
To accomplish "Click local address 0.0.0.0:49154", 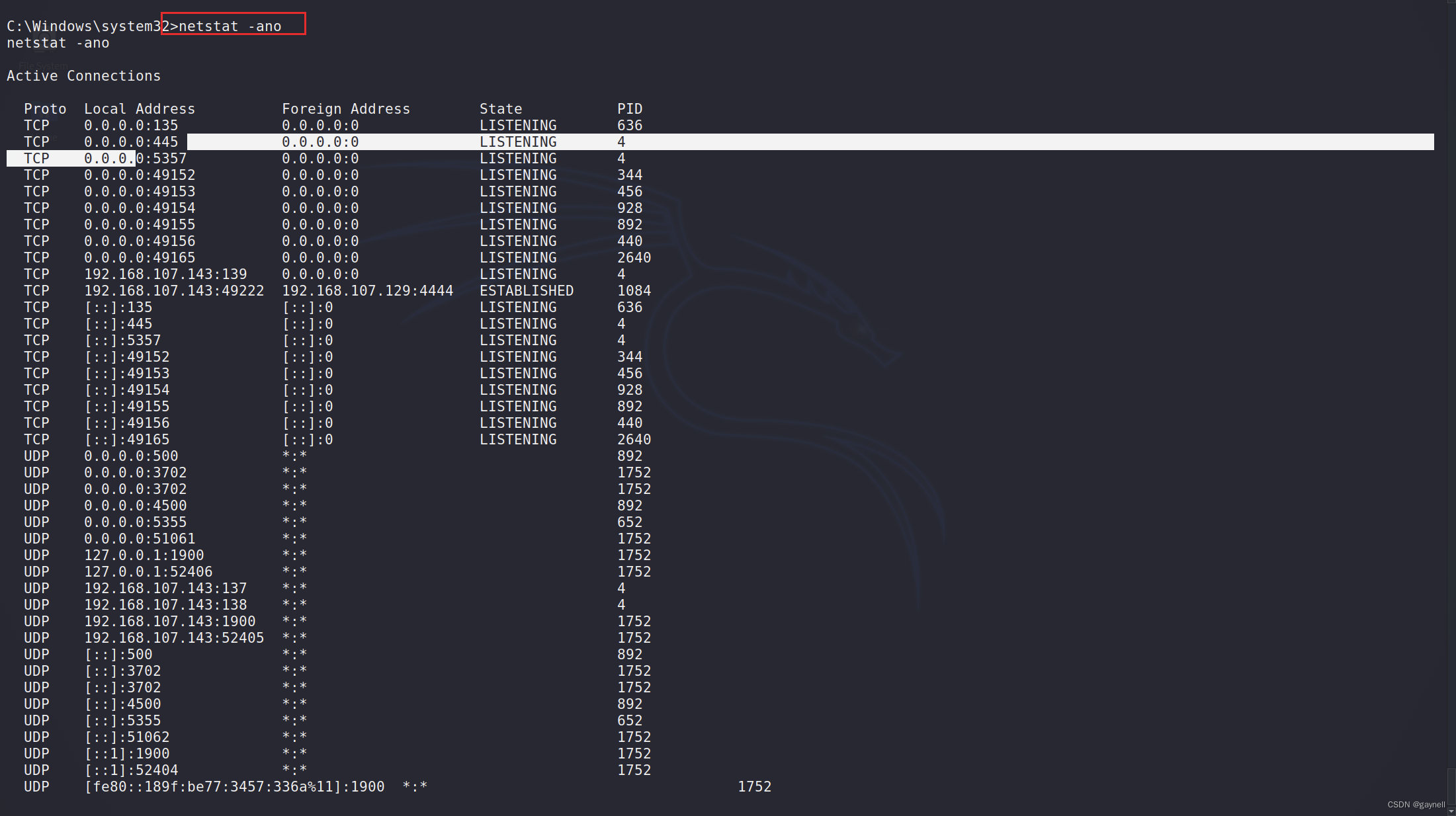I will pyautogui.click(x=140, y=208).
